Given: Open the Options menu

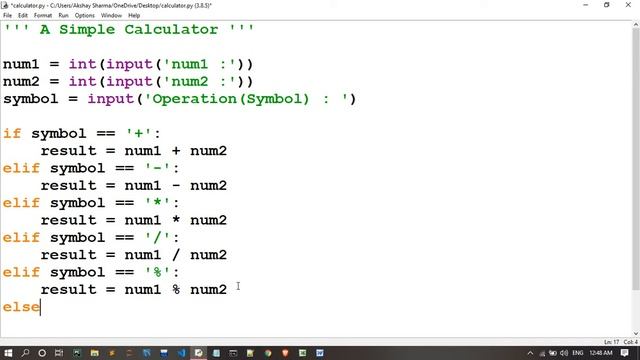Looking at the screenshot, I should point(84,16).
